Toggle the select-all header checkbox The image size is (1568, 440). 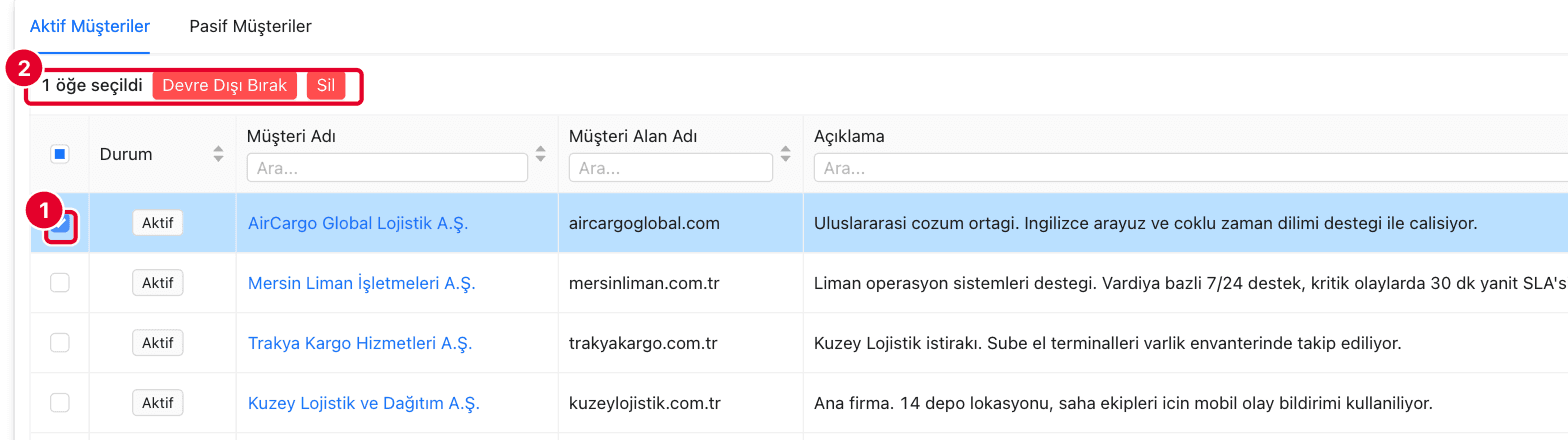[60, 154]
